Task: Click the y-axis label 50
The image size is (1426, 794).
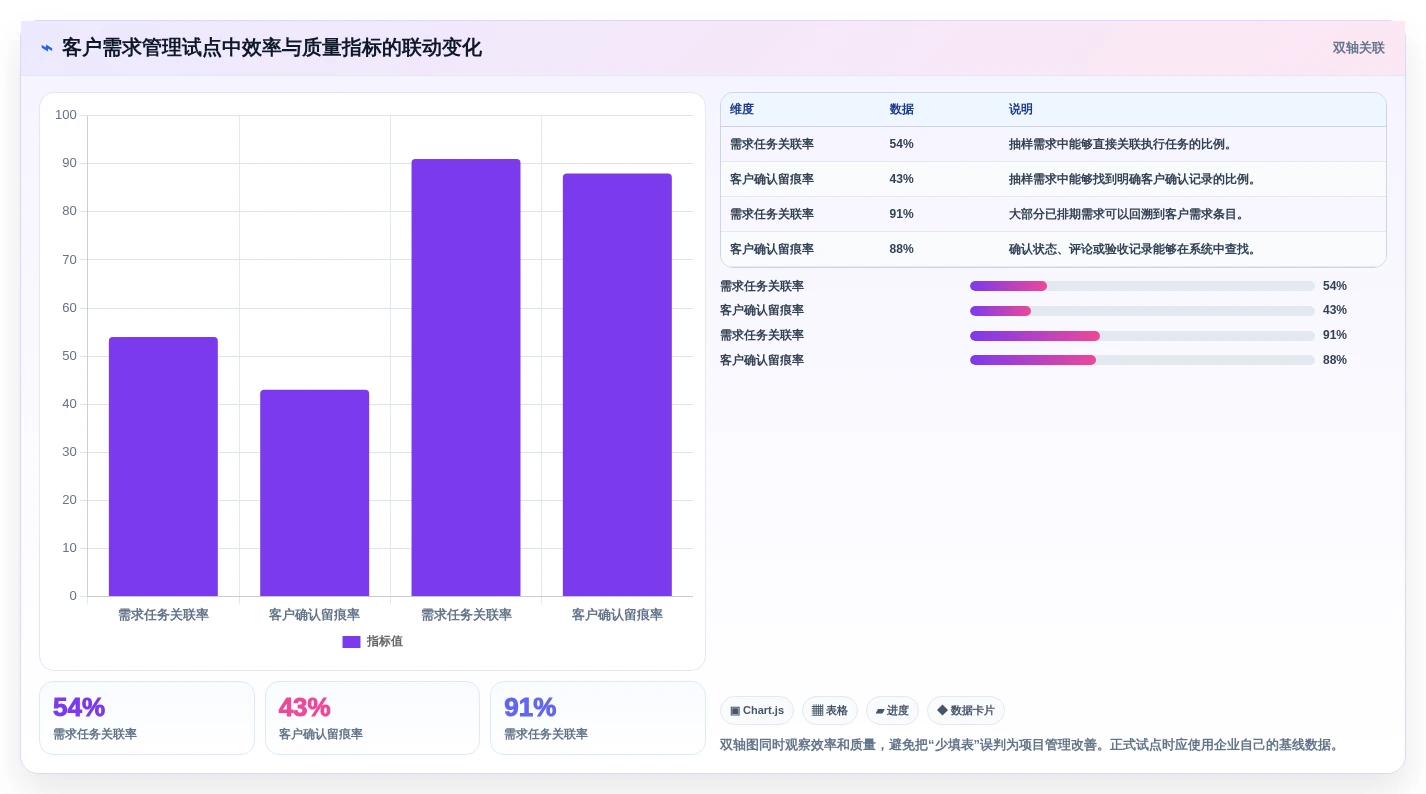Action: tap(69, 356)
